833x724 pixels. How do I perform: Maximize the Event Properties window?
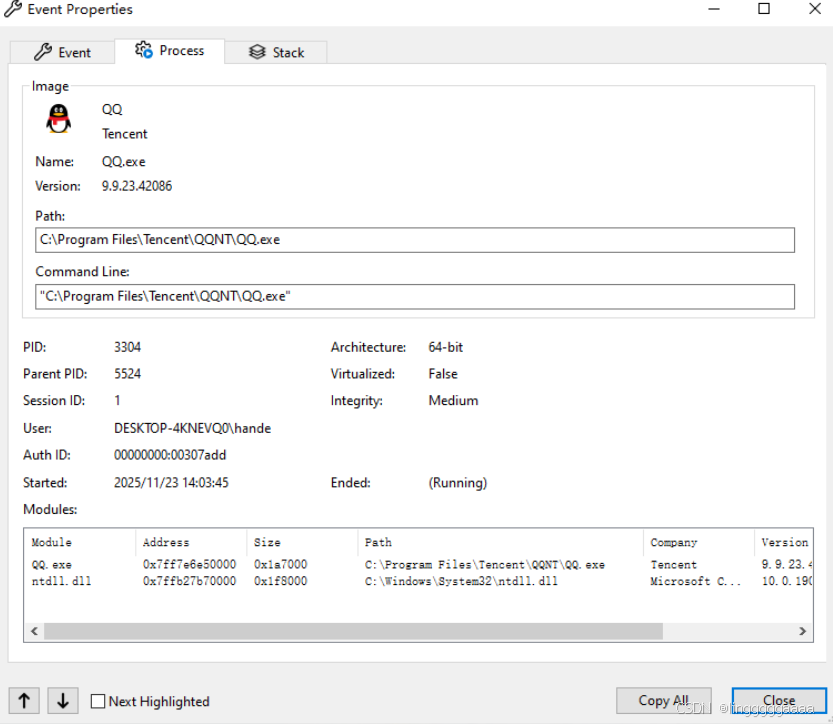(x=764, y=9)
